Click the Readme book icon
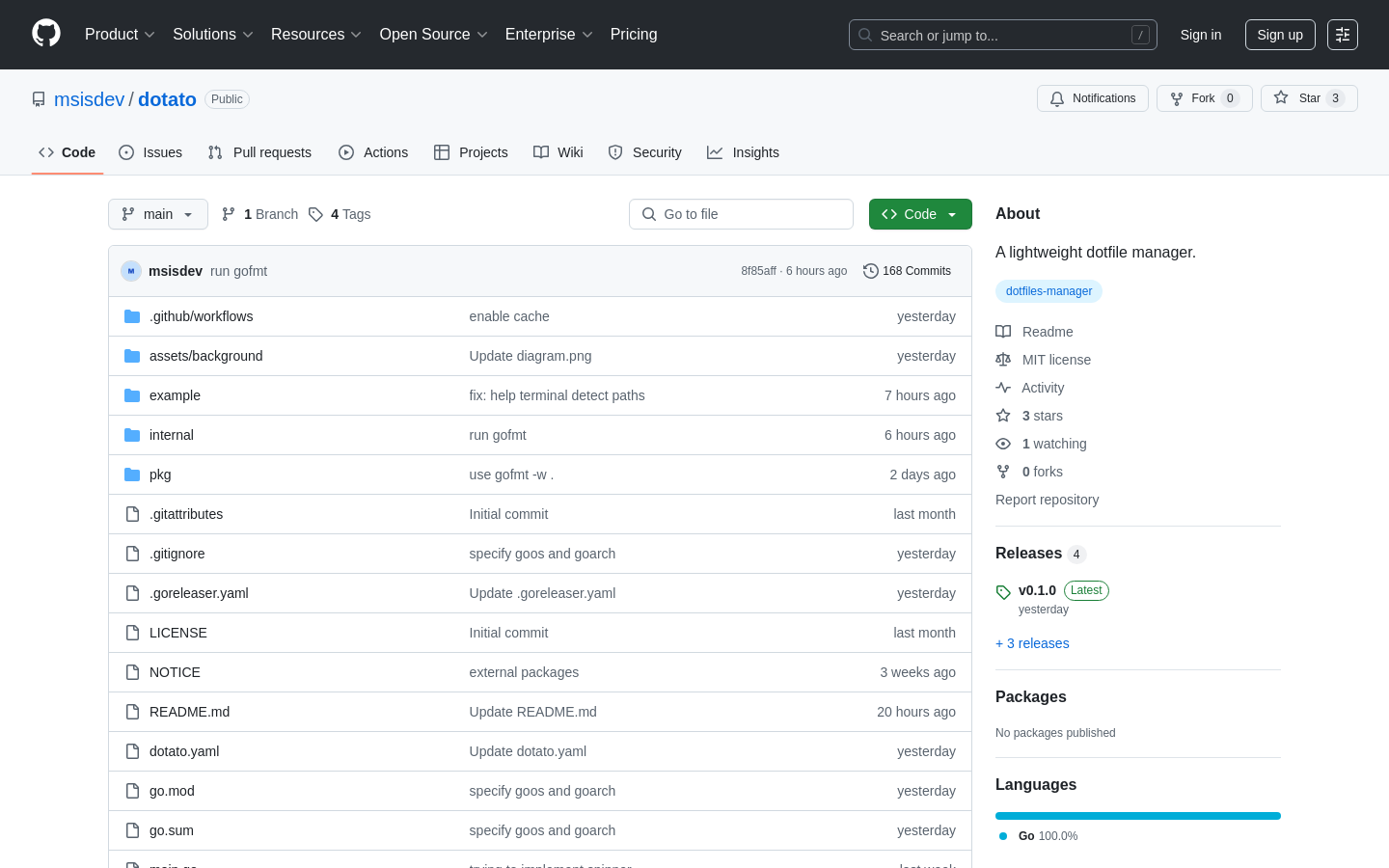The height and width of the screenshot is (868, 1389). (1003, 332)
